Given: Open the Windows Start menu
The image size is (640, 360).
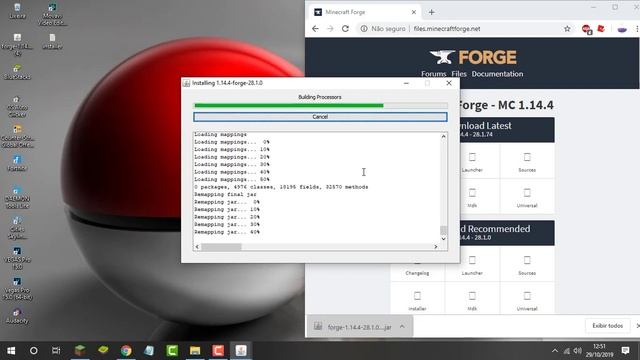Looking at the screenshot, I should [11, 351].
